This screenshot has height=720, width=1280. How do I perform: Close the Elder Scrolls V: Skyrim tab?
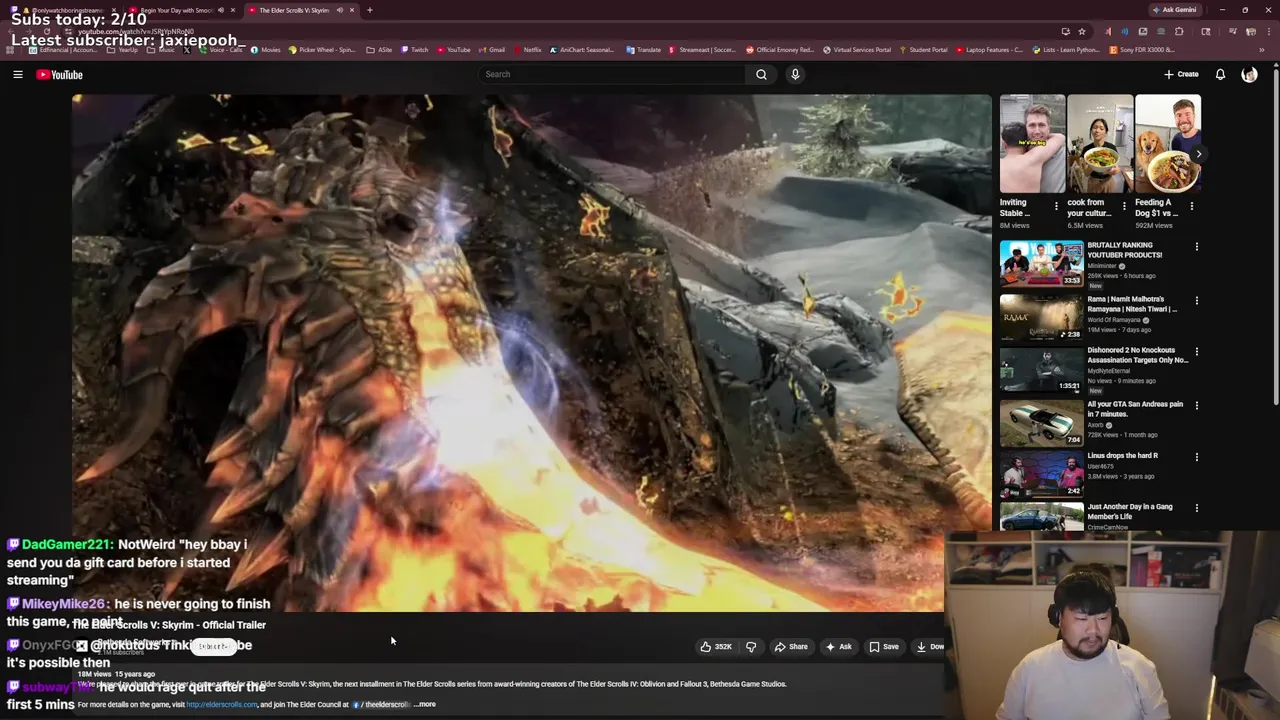point(351,10)
